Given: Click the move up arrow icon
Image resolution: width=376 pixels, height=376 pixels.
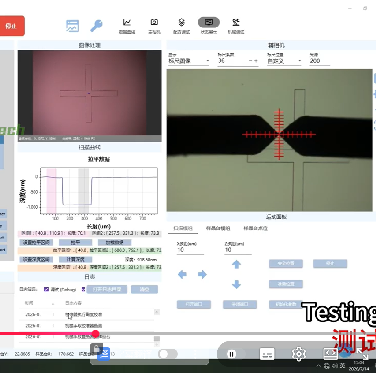Looking at the screenshot, I should coord(236,264).
